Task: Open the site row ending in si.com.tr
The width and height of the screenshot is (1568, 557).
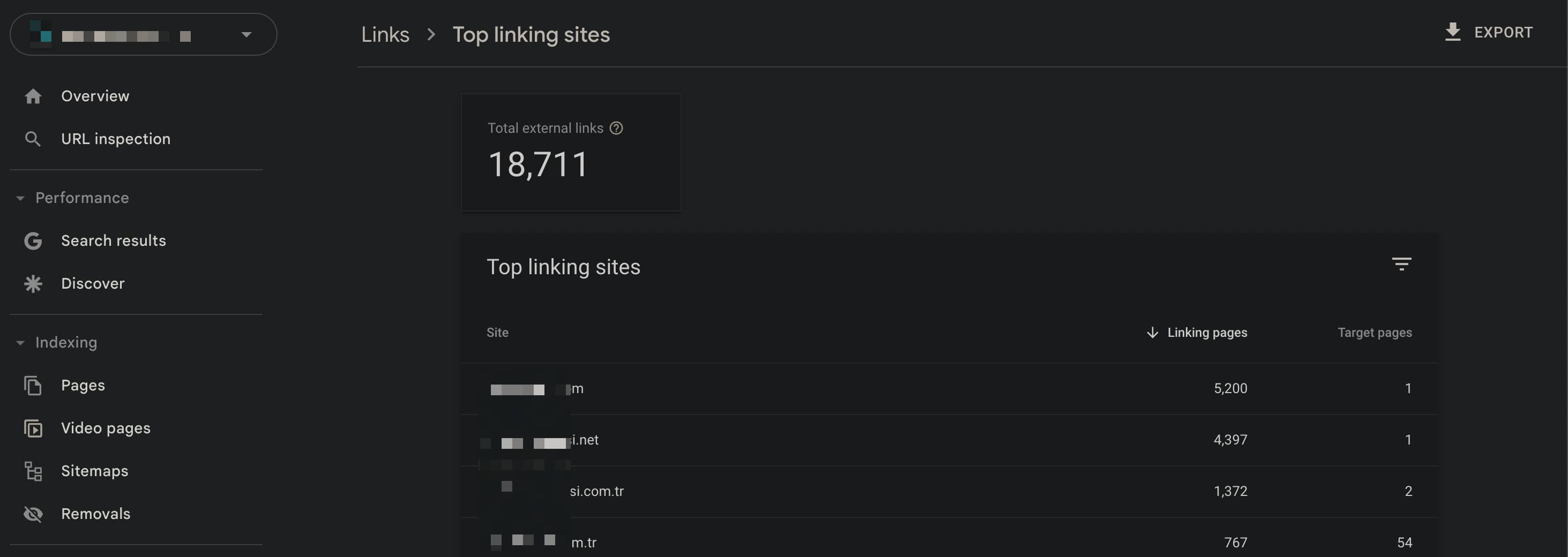Action: 949,491
